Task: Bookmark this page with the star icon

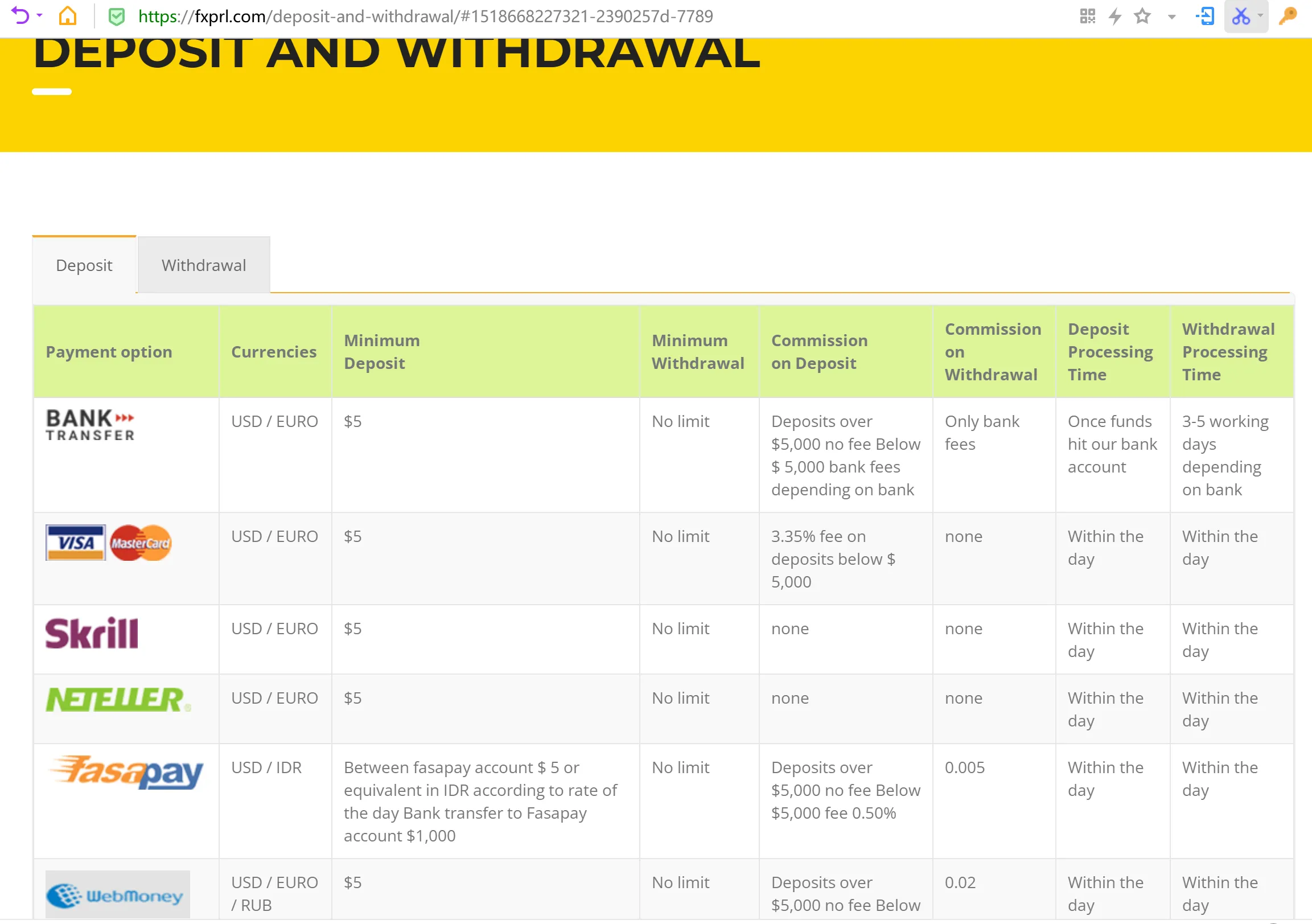Action: pos(1142,16)
